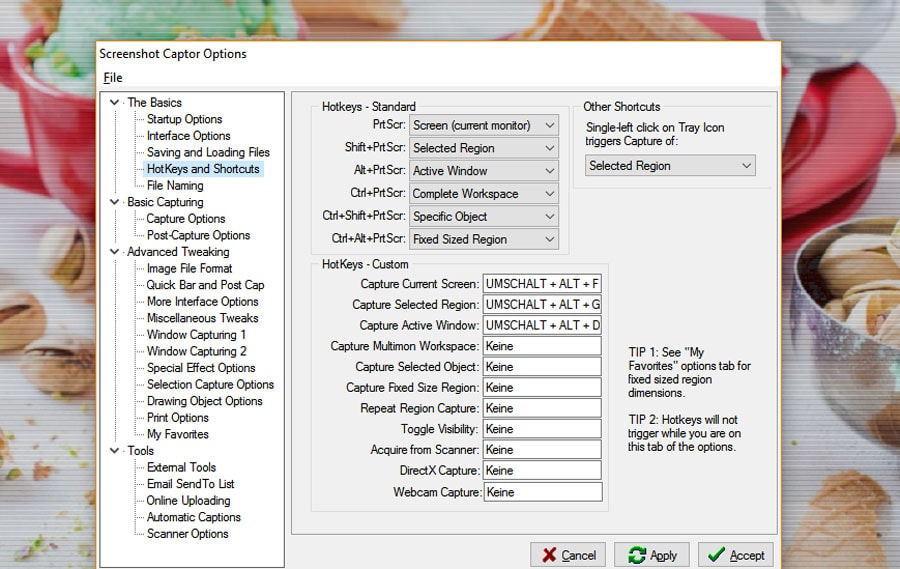900x569 pixels.
Task: Click the Capture Active Window hotkey field
Action: coord(542,325)
